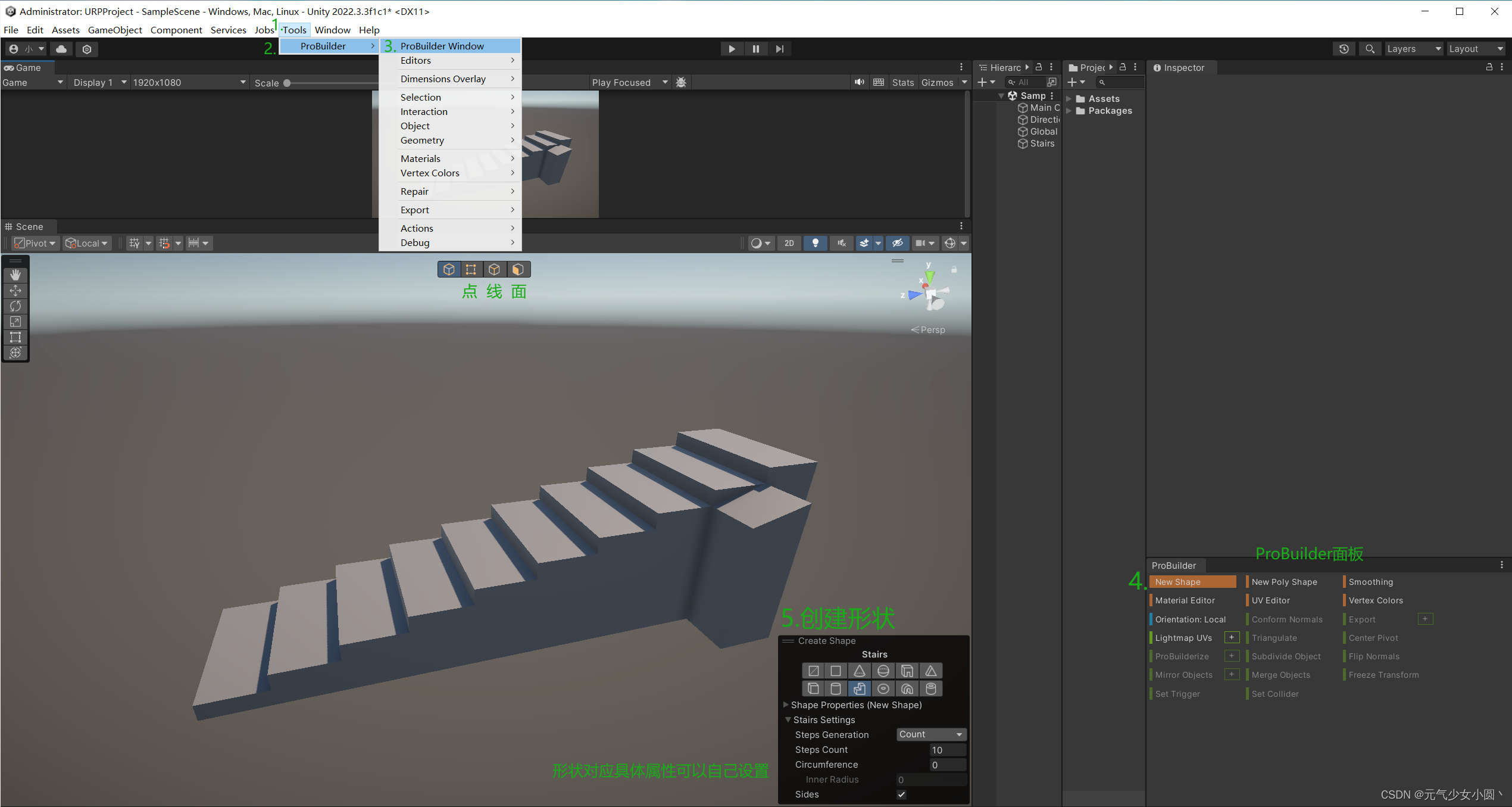Open the Local handle rotation dropdown

point(87,243)
